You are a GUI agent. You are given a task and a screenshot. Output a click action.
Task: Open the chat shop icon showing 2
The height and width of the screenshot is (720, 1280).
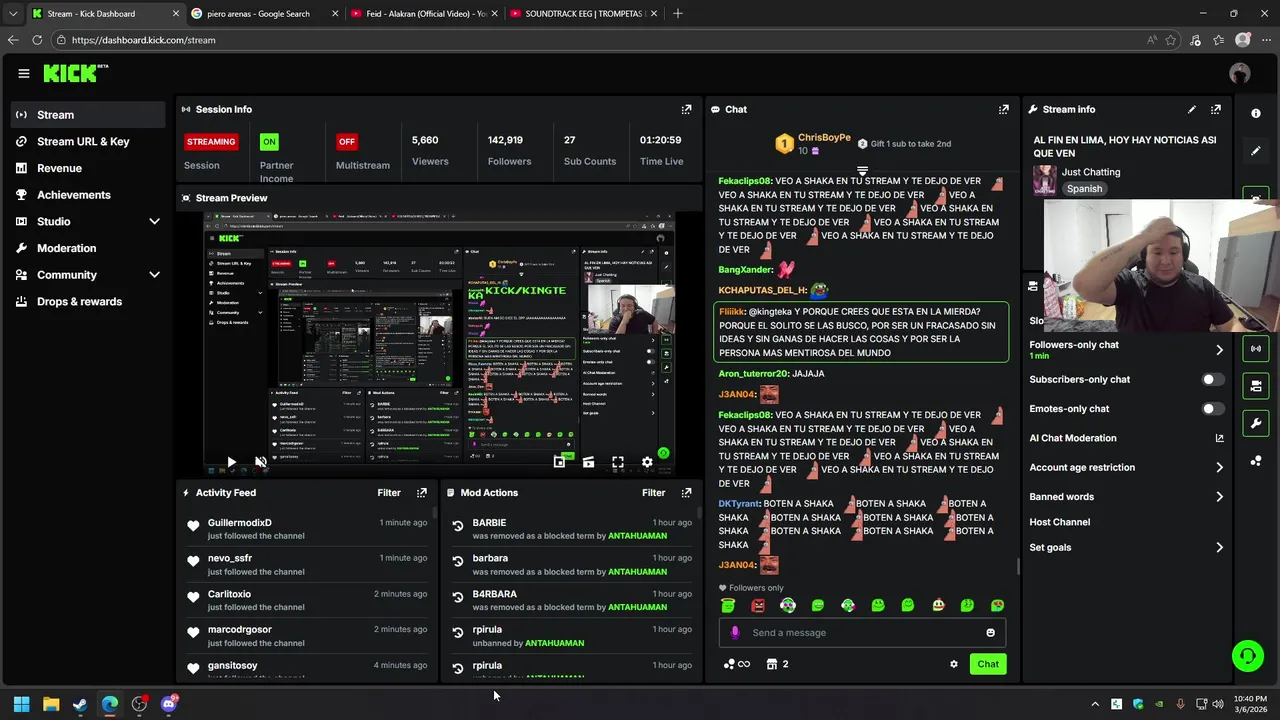point(777,664)
